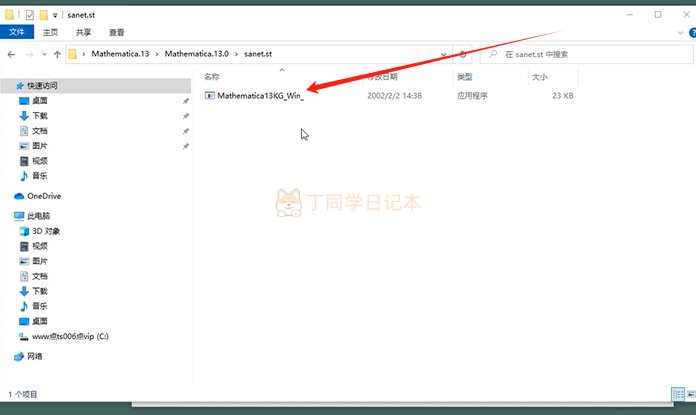Open pinned 桌面 under quick access
Viewport: 696px width, 415px height.
[x=40, y=101]
